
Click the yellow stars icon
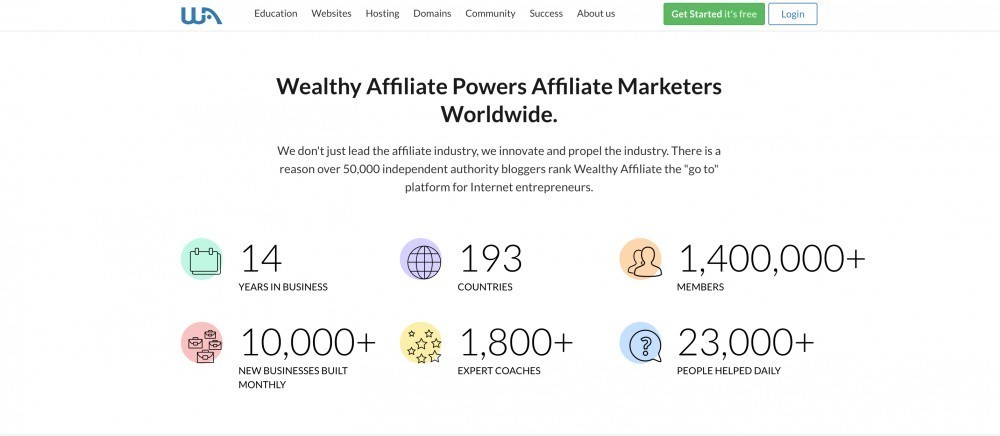(x=421, y=342)
